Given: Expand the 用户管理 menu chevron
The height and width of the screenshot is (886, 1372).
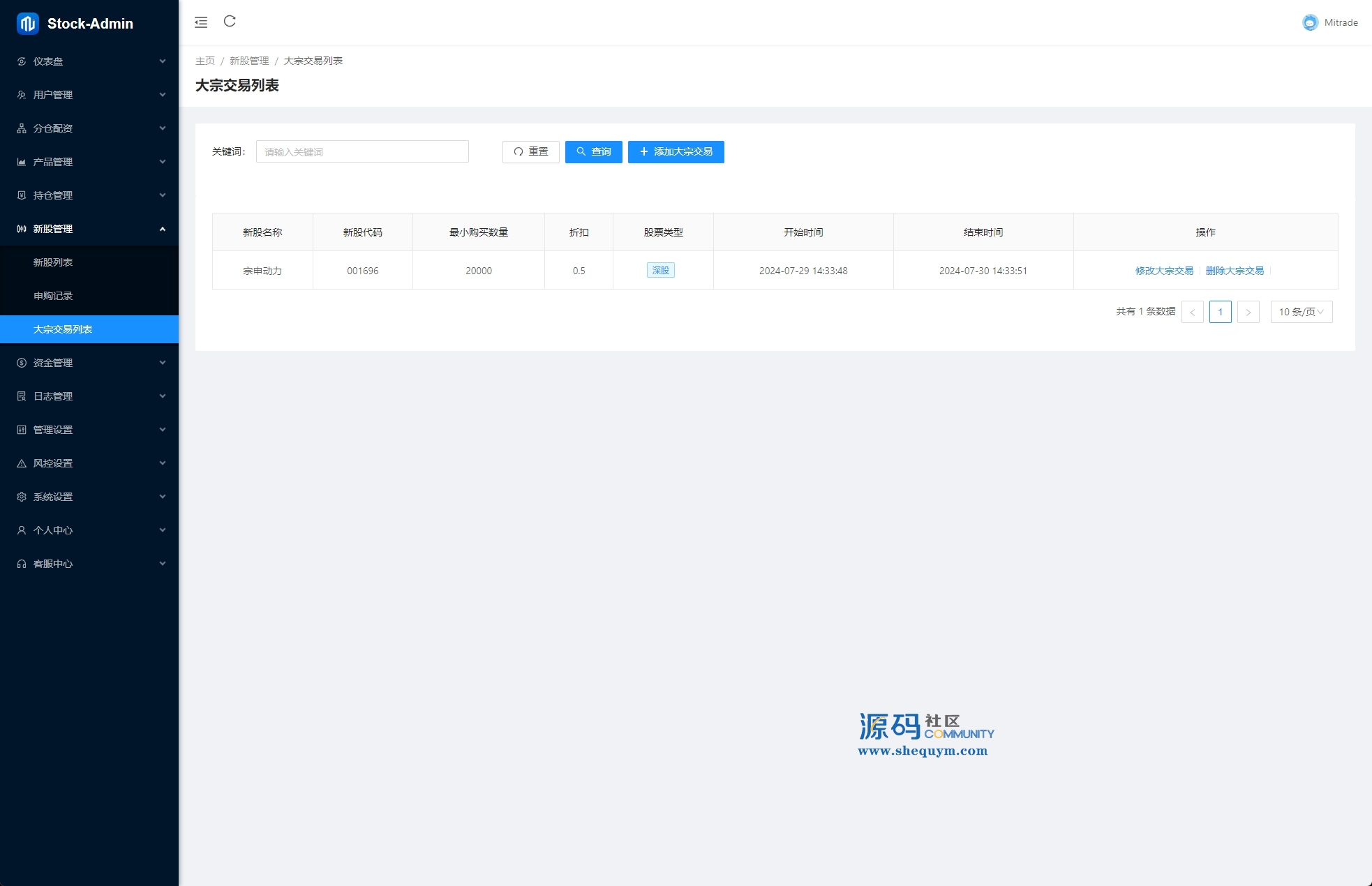Looking at the screenshot, I should click(x=163, y=95).
